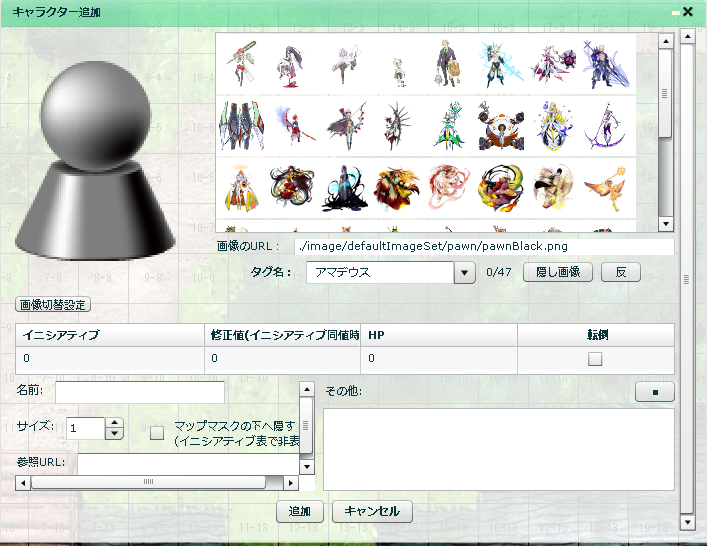Screen dimensions: 707x546
Task: Click dialog outer scrollbar down arrow
Action: [x=687, y=522]
